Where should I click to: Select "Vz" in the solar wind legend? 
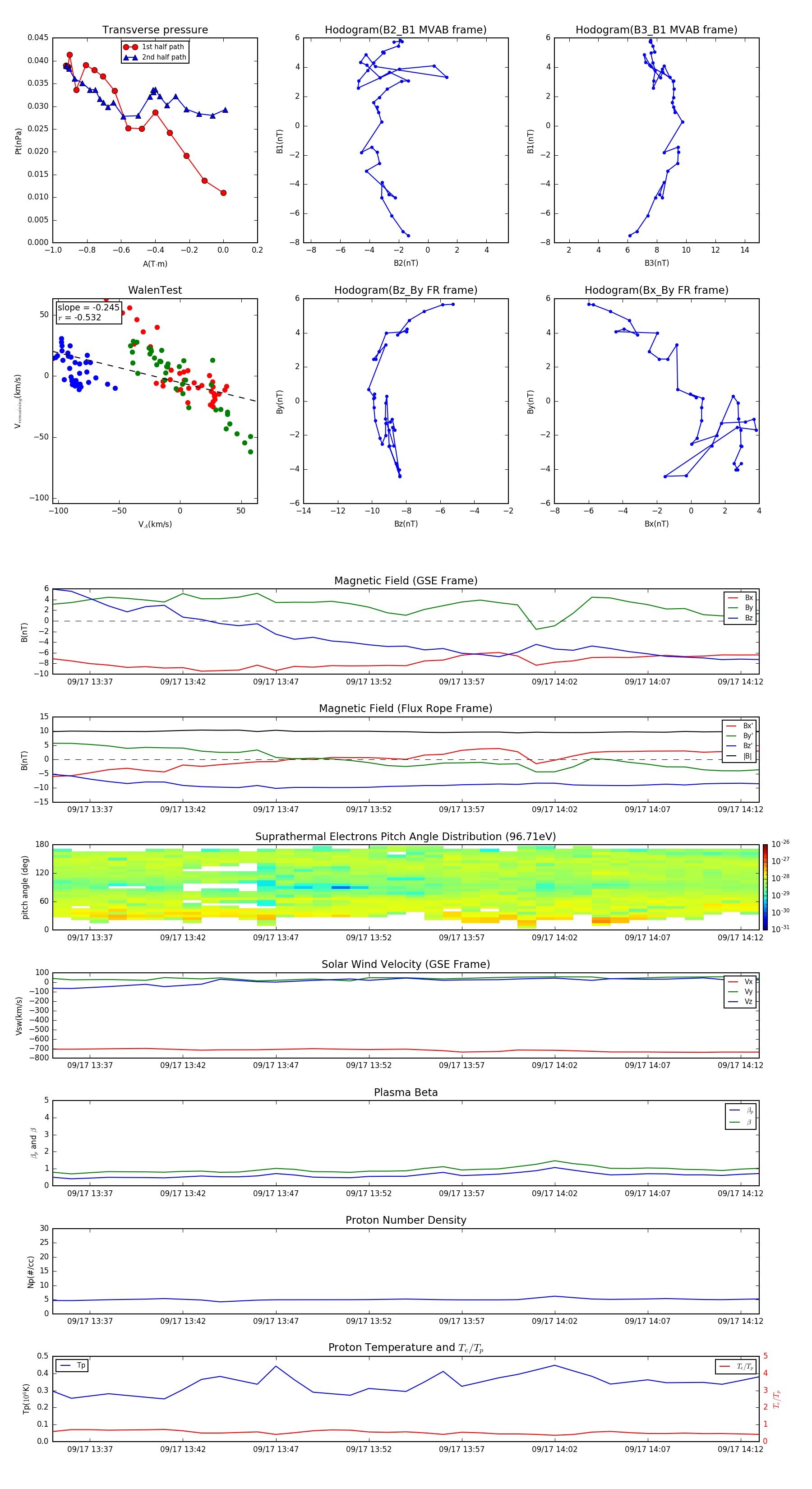[741, 1002]
